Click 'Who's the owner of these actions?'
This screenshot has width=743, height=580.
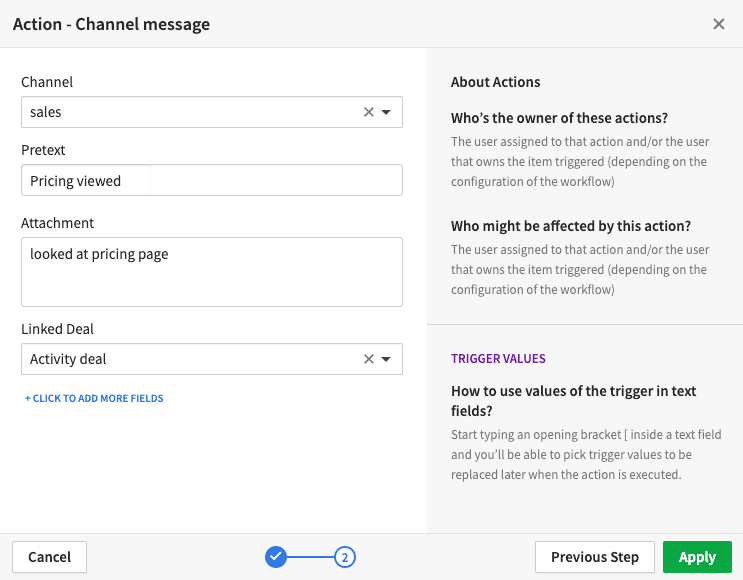coord(559,118)
